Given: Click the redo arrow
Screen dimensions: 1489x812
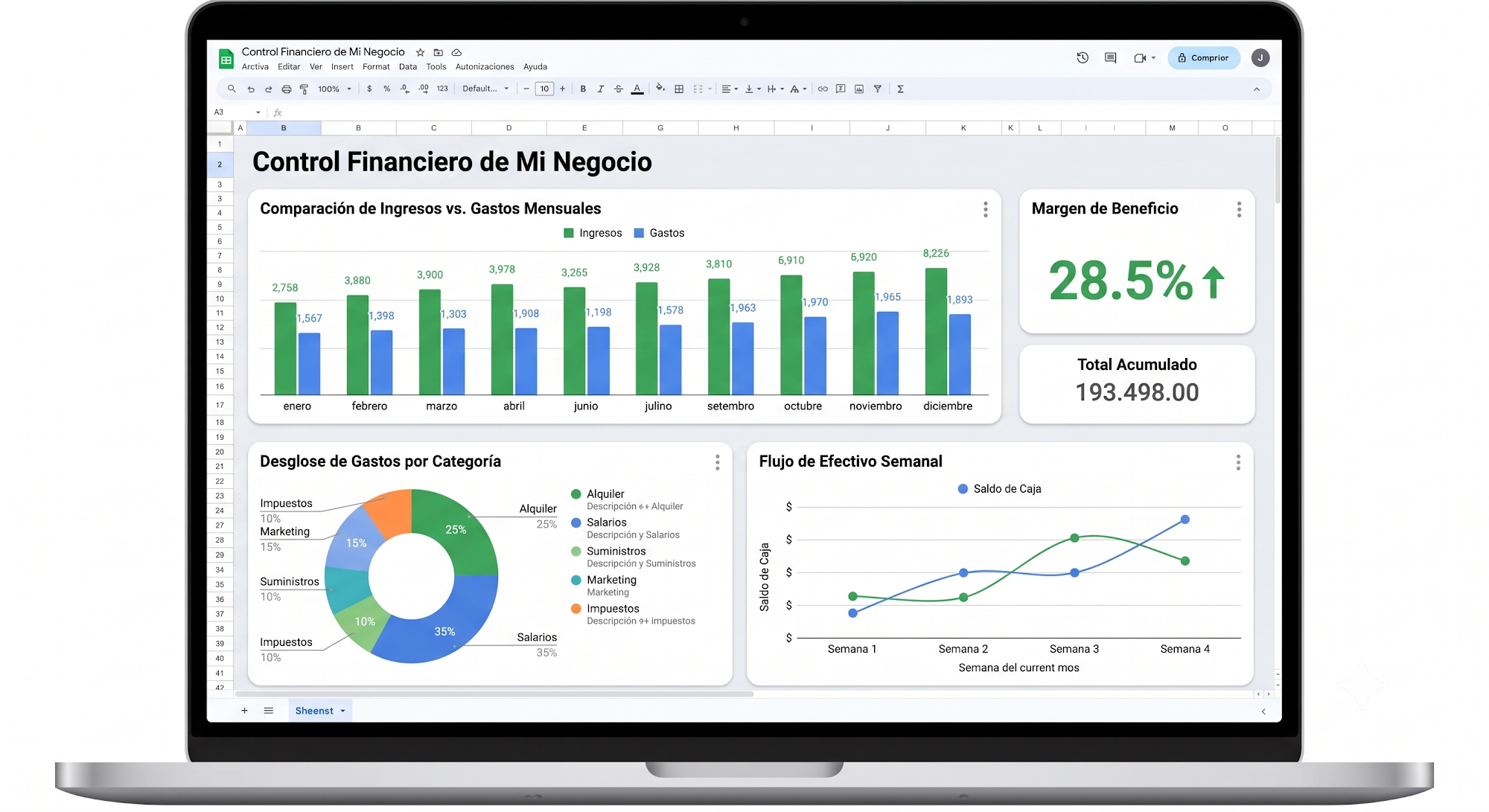Looking at the screenshot, I should coord(268,89).
